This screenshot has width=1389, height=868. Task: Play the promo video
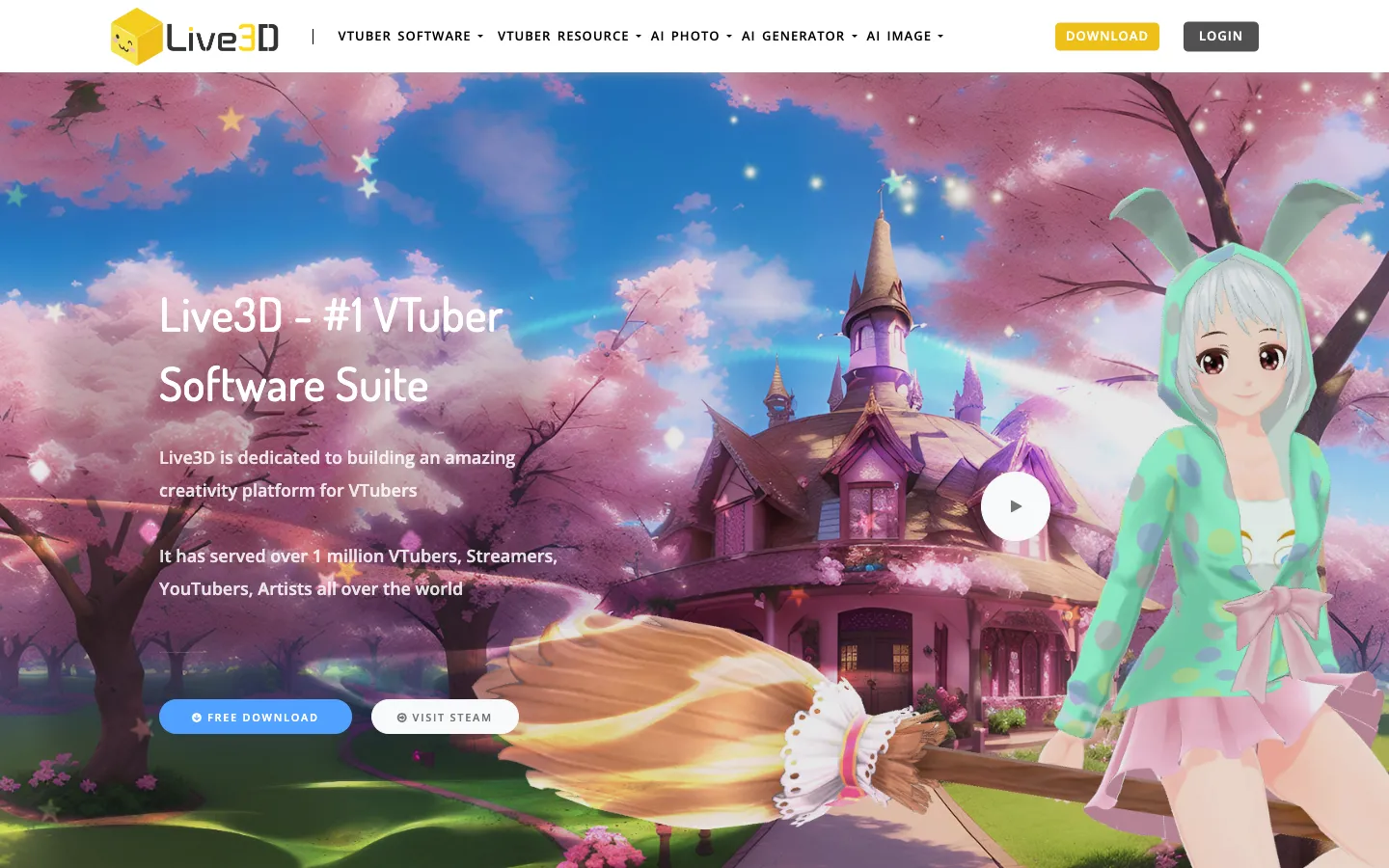pos(1016,506)
